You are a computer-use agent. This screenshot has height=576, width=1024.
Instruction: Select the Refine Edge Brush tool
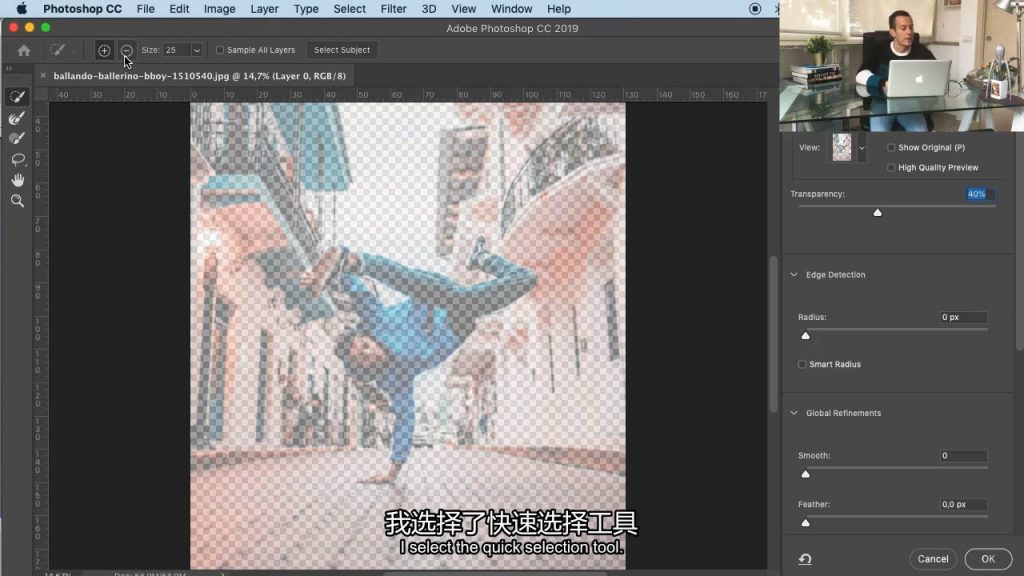[17, 118]
